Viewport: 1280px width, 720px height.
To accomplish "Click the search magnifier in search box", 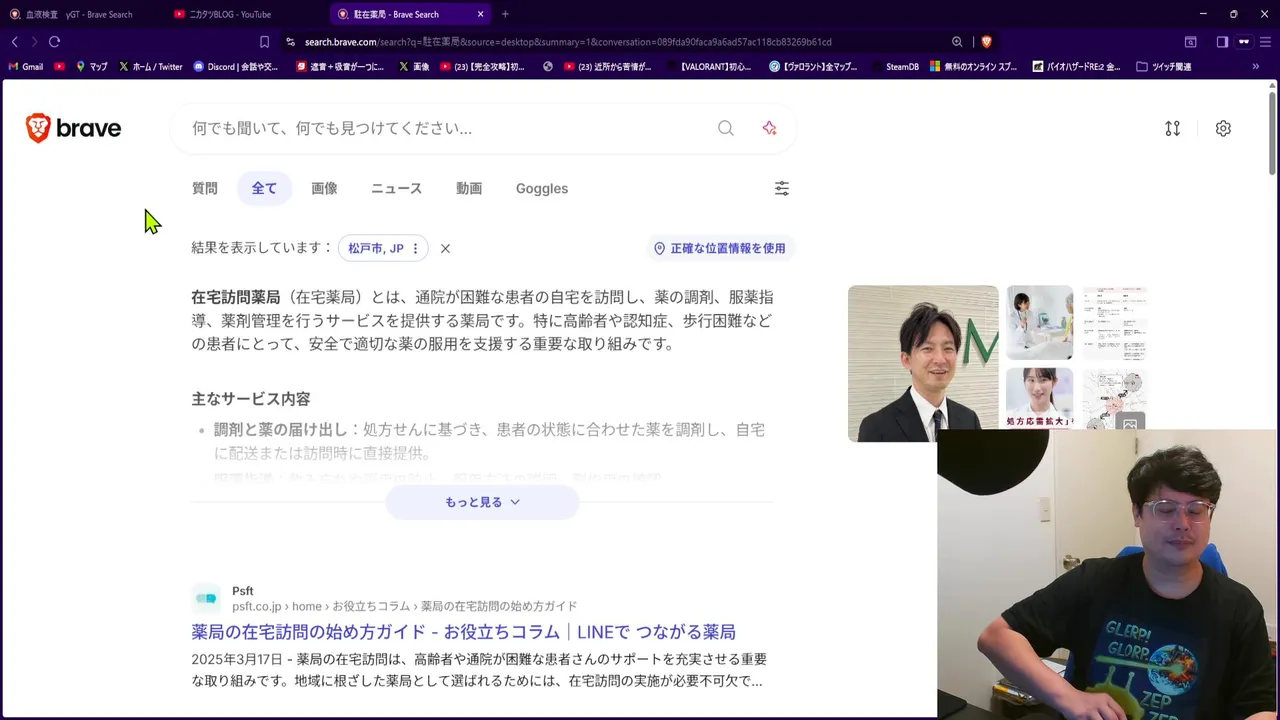I will (726, 128).
